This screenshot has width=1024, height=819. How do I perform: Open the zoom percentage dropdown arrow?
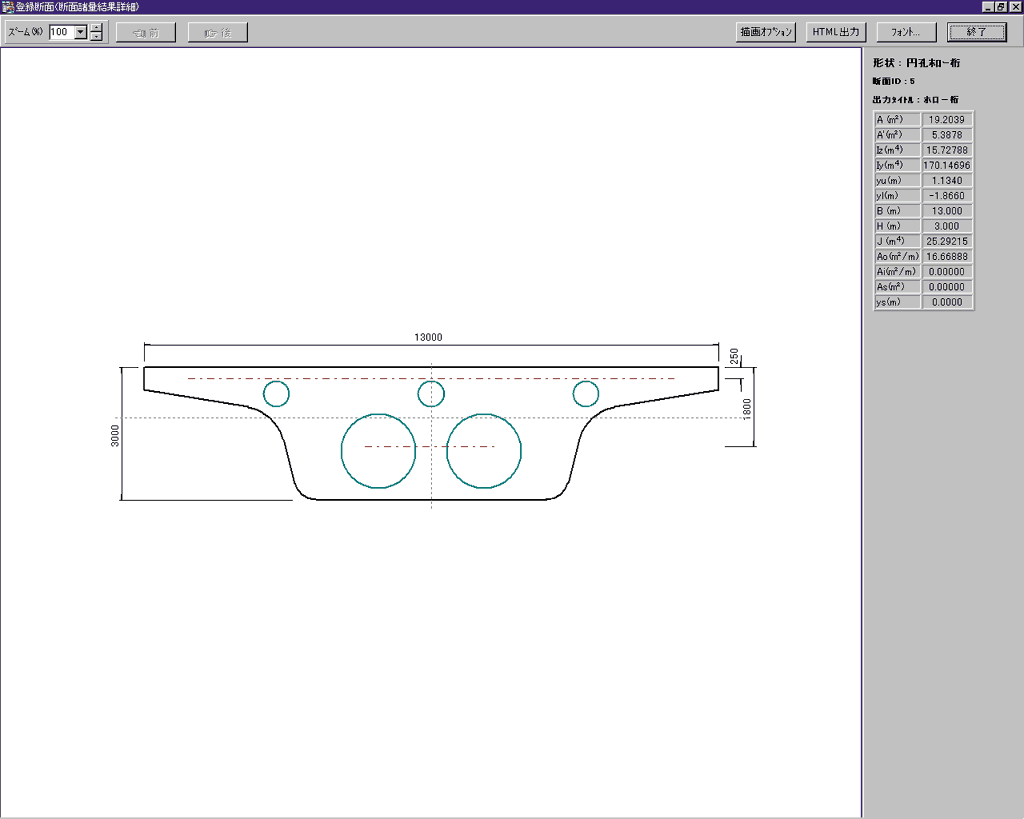click(x=81, y=32)
